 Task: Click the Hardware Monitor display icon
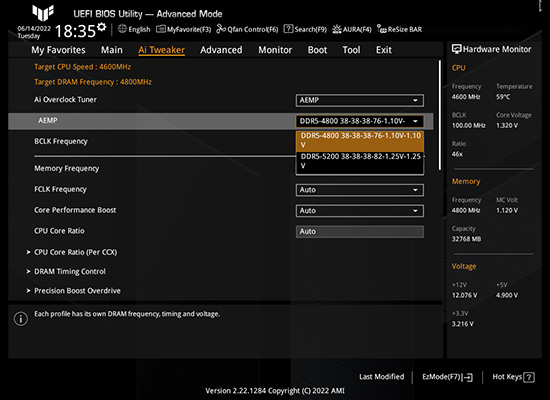[456, 49]
